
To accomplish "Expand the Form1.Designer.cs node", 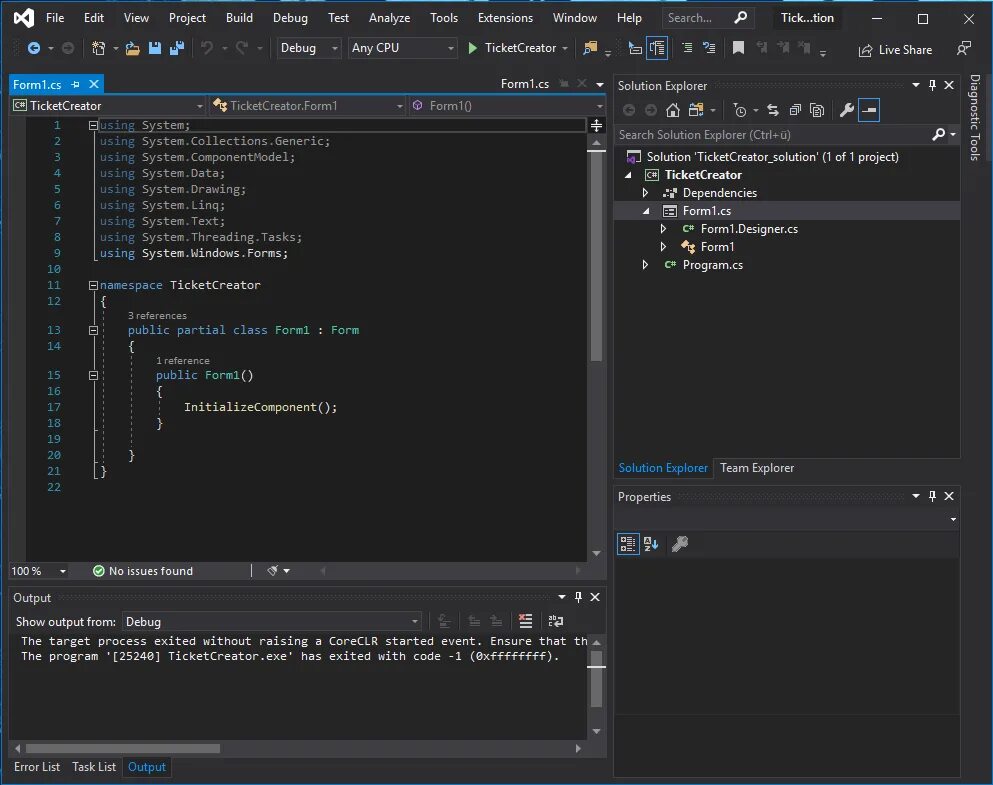I will (663, 229).
